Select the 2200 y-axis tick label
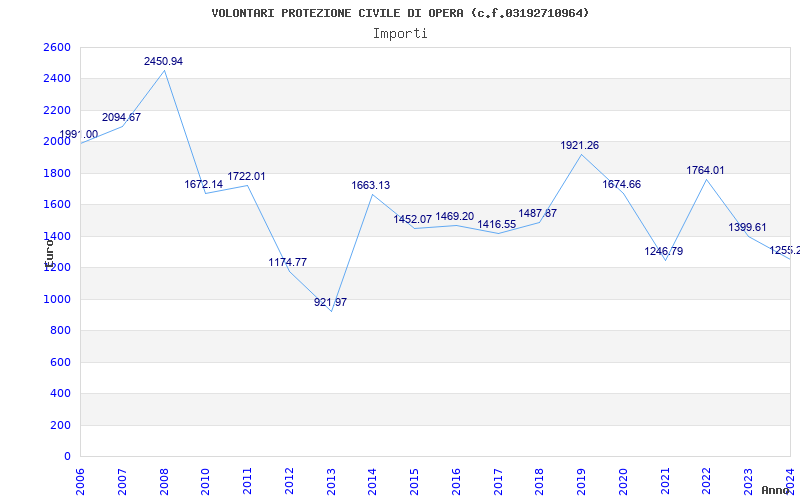The image size is (800, 500). pos(57,111)
